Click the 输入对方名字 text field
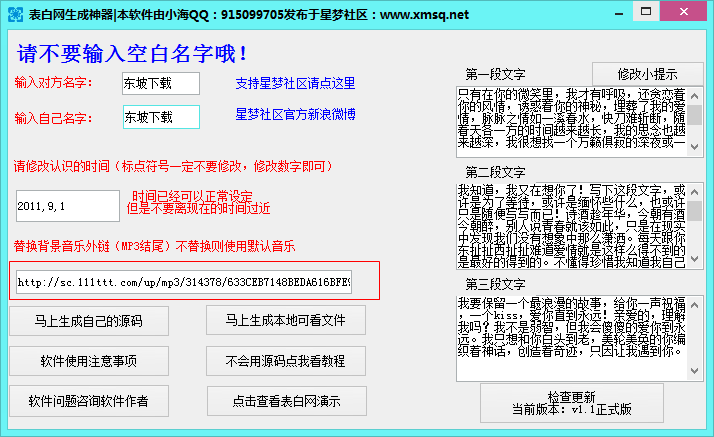Screen dimensions: 714x437 [x=161, y=83]
